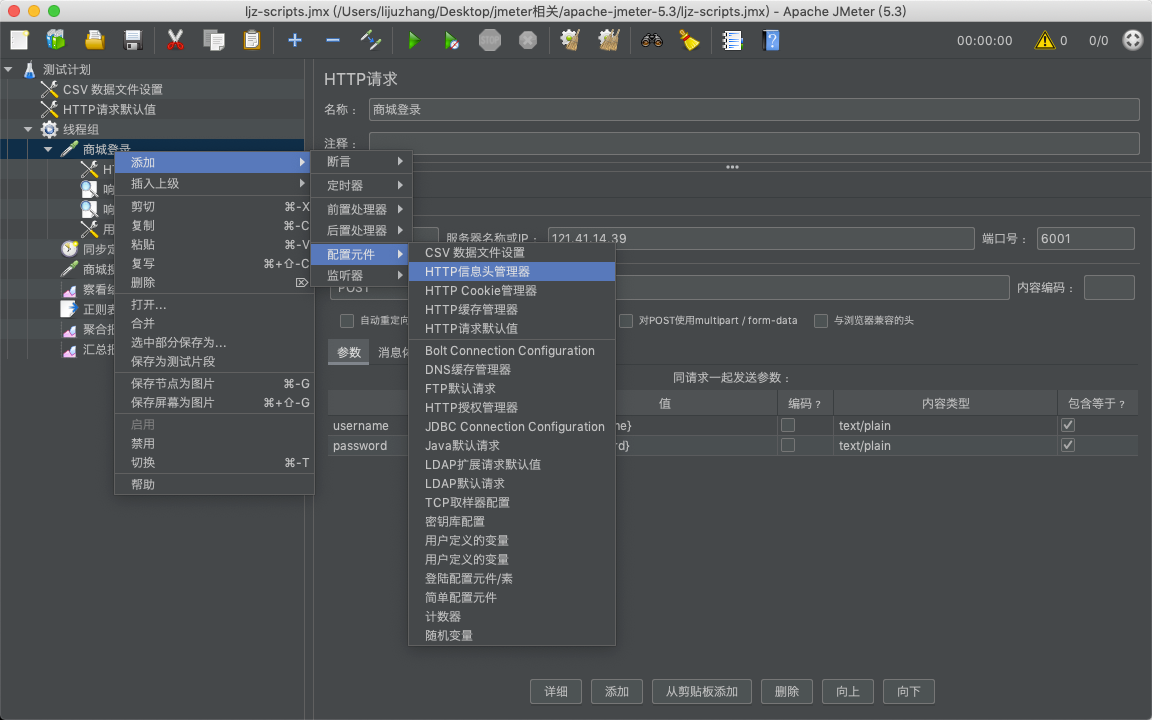Select the CSV 数据文件设置 tree node

point(112,90)
